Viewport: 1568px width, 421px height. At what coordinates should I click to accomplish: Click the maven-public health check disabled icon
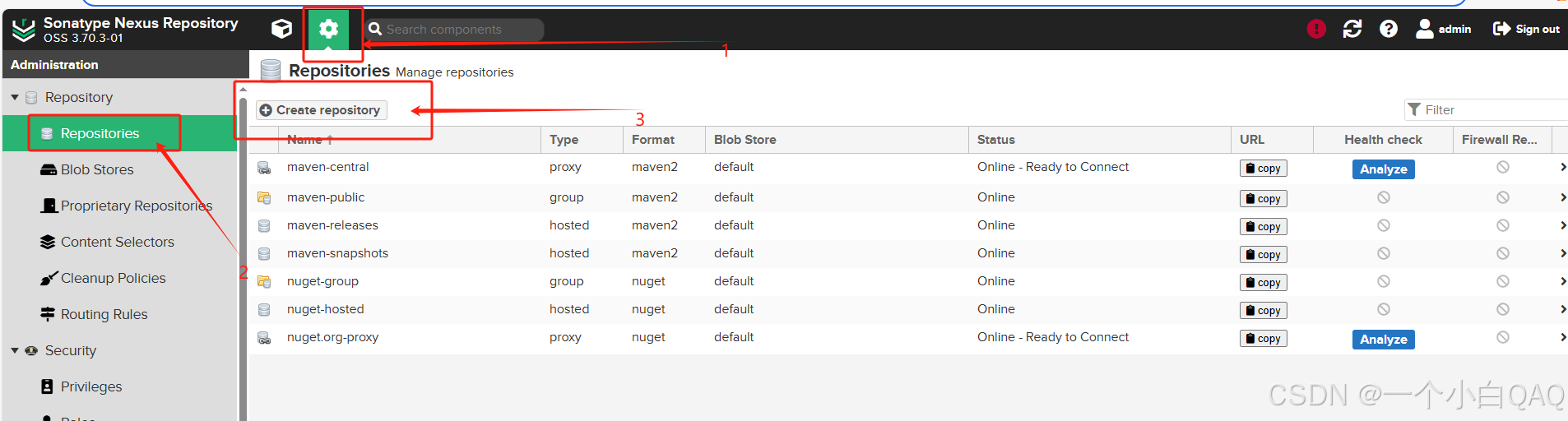[x=1384, y=197]
